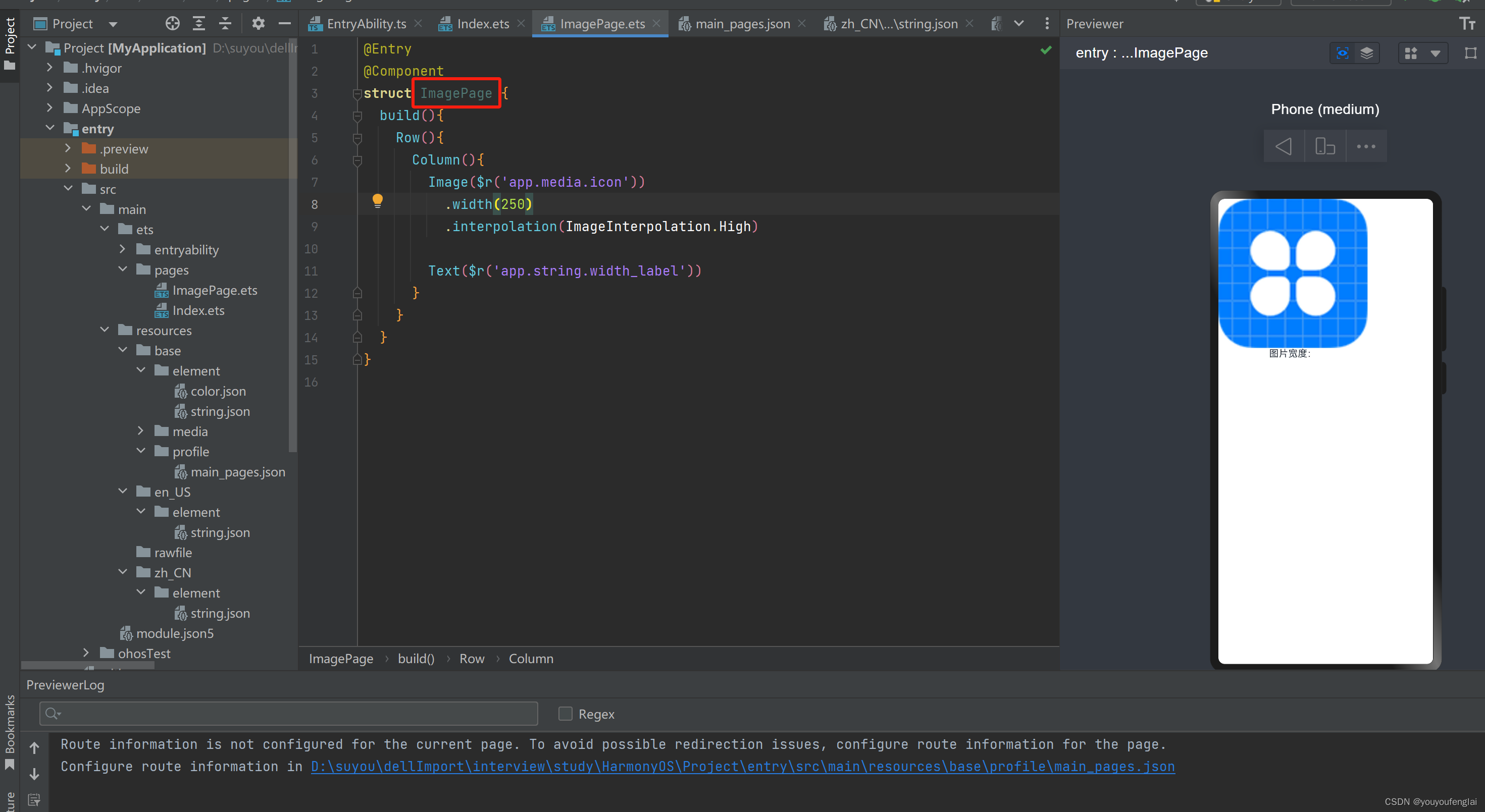Close the Index.ets tab
Viewport: 1485px width, 812px height.
click(x=521, y=24)
